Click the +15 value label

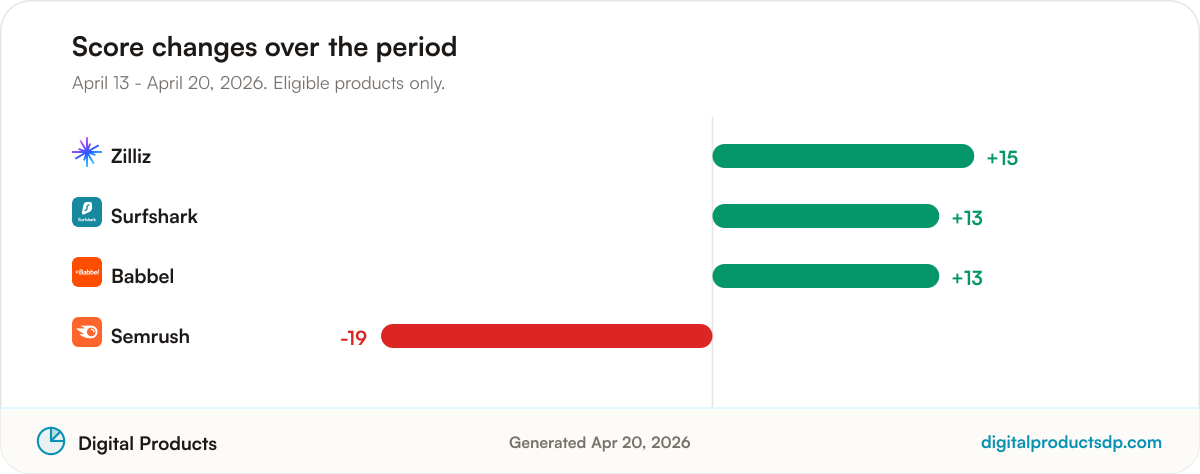pos(1002,158)
